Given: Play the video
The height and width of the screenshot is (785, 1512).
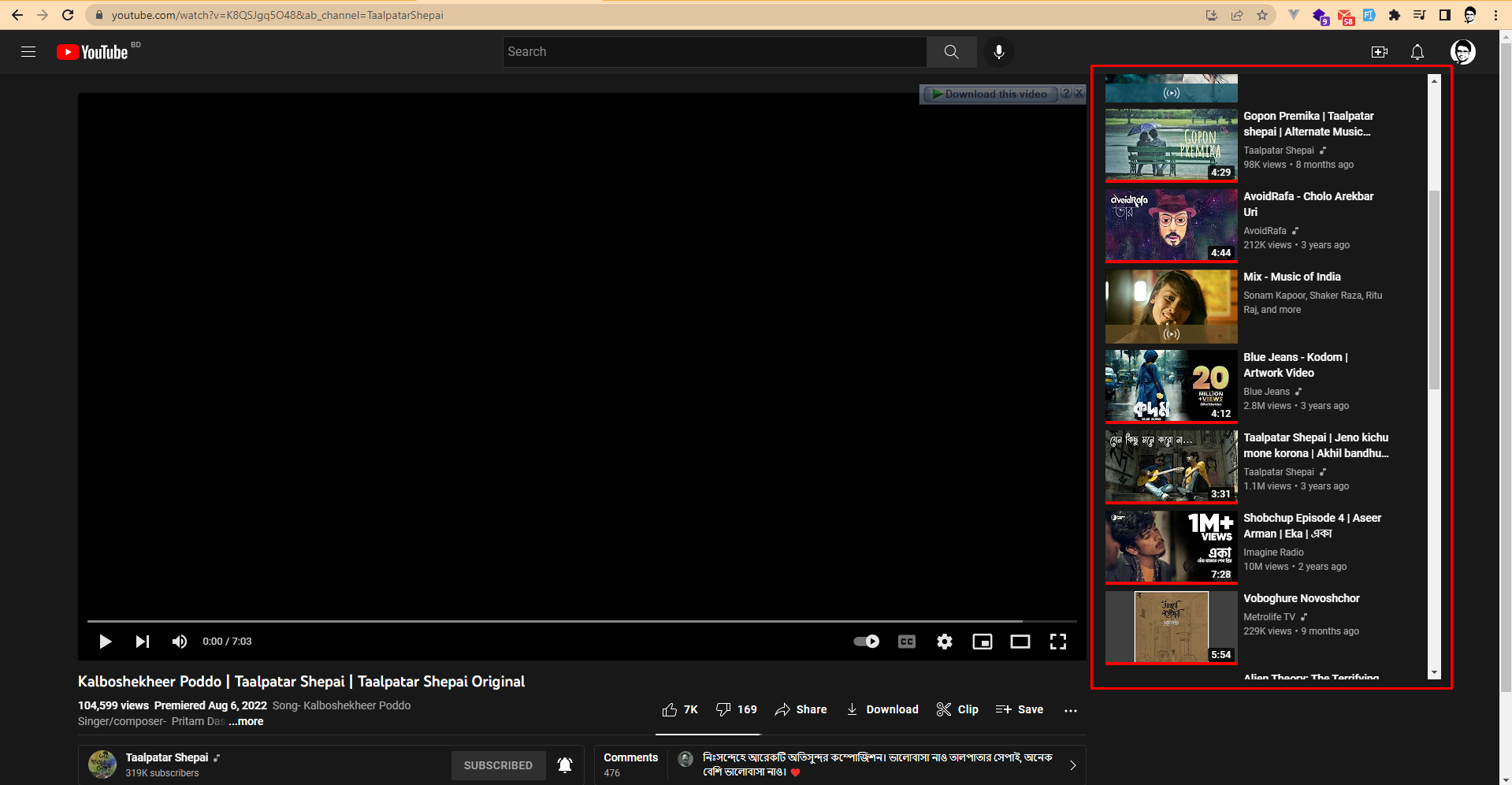Looking at the screenshot, I should (x=105, y=642).
